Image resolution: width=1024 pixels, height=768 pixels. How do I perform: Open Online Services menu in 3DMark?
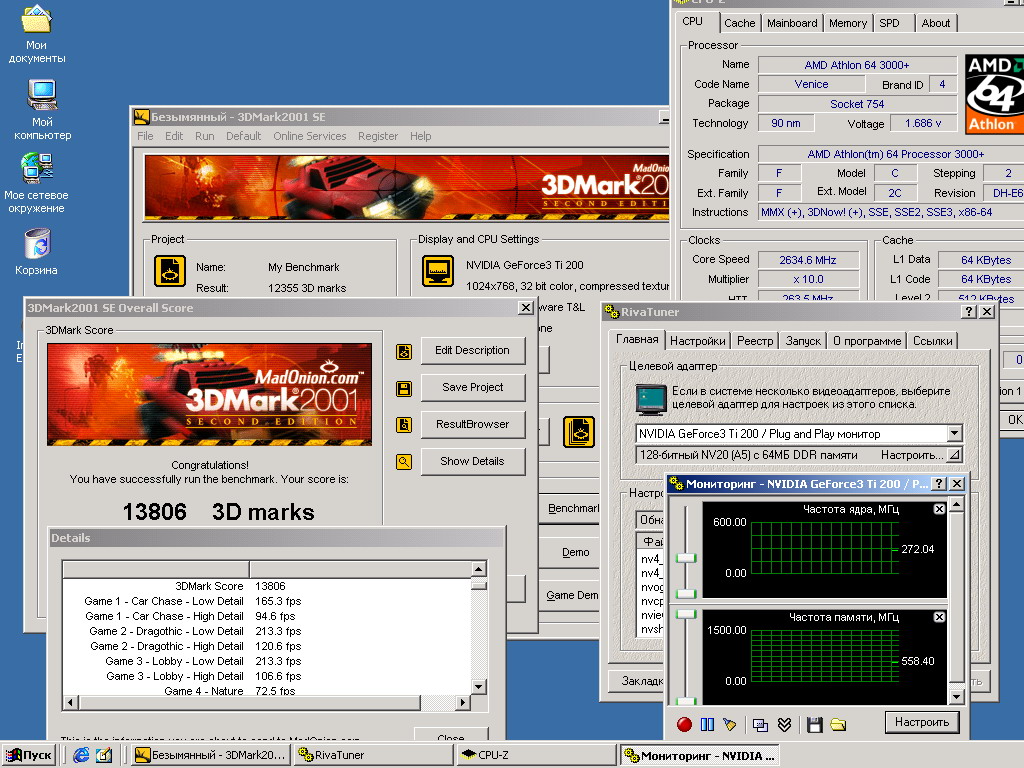[x=310, y=136]
